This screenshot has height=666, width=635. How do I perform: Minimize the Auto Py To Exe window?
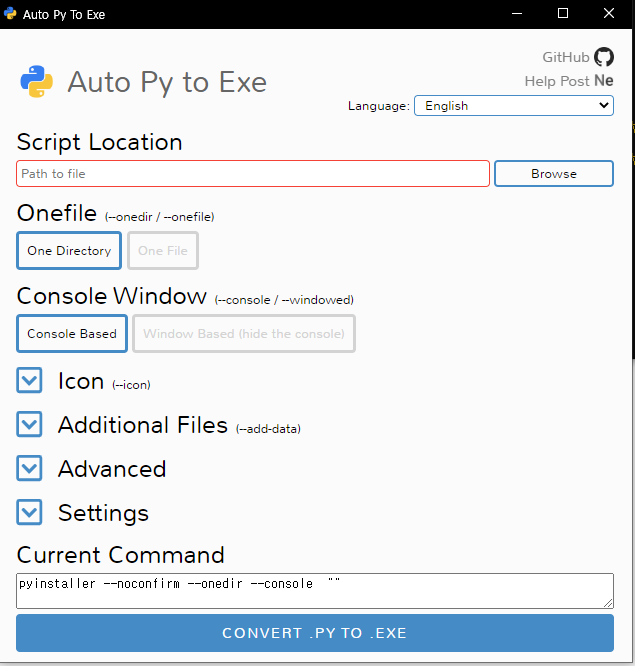tap(517, 14)
